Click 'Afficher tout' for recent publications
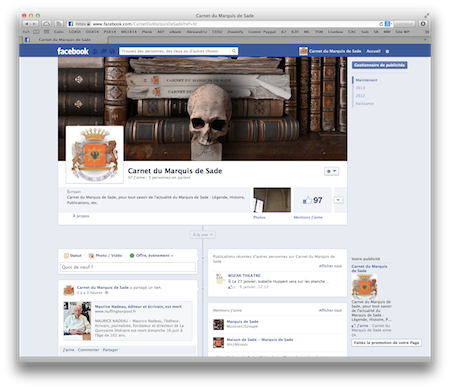Viewport: 450px width, 389px height. pyautogui.click(x=330, y=266)
